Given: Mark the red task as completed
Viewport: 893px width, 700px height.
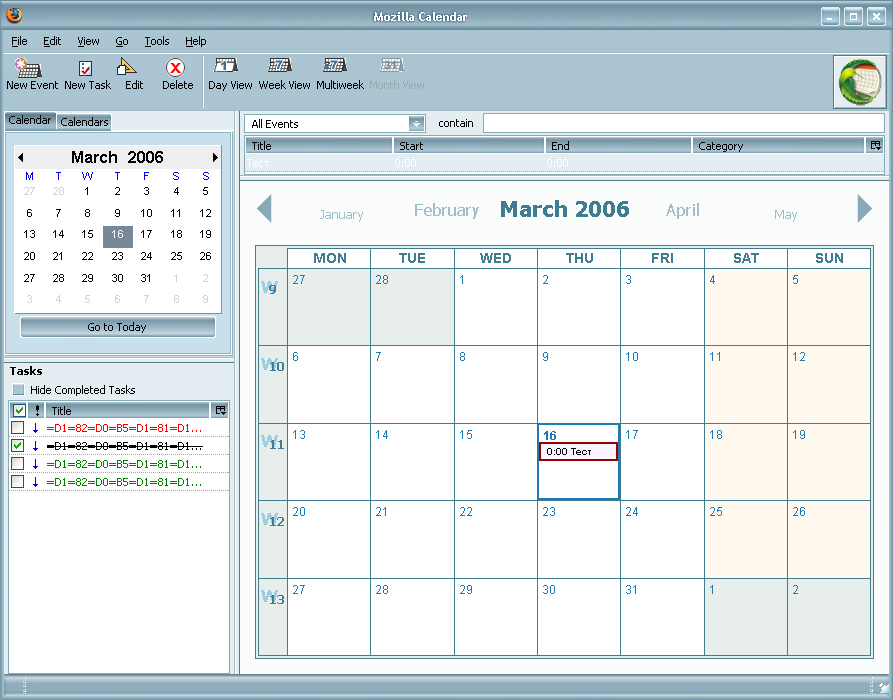Looking at the screenshot, I should click(x=18, y=428).
